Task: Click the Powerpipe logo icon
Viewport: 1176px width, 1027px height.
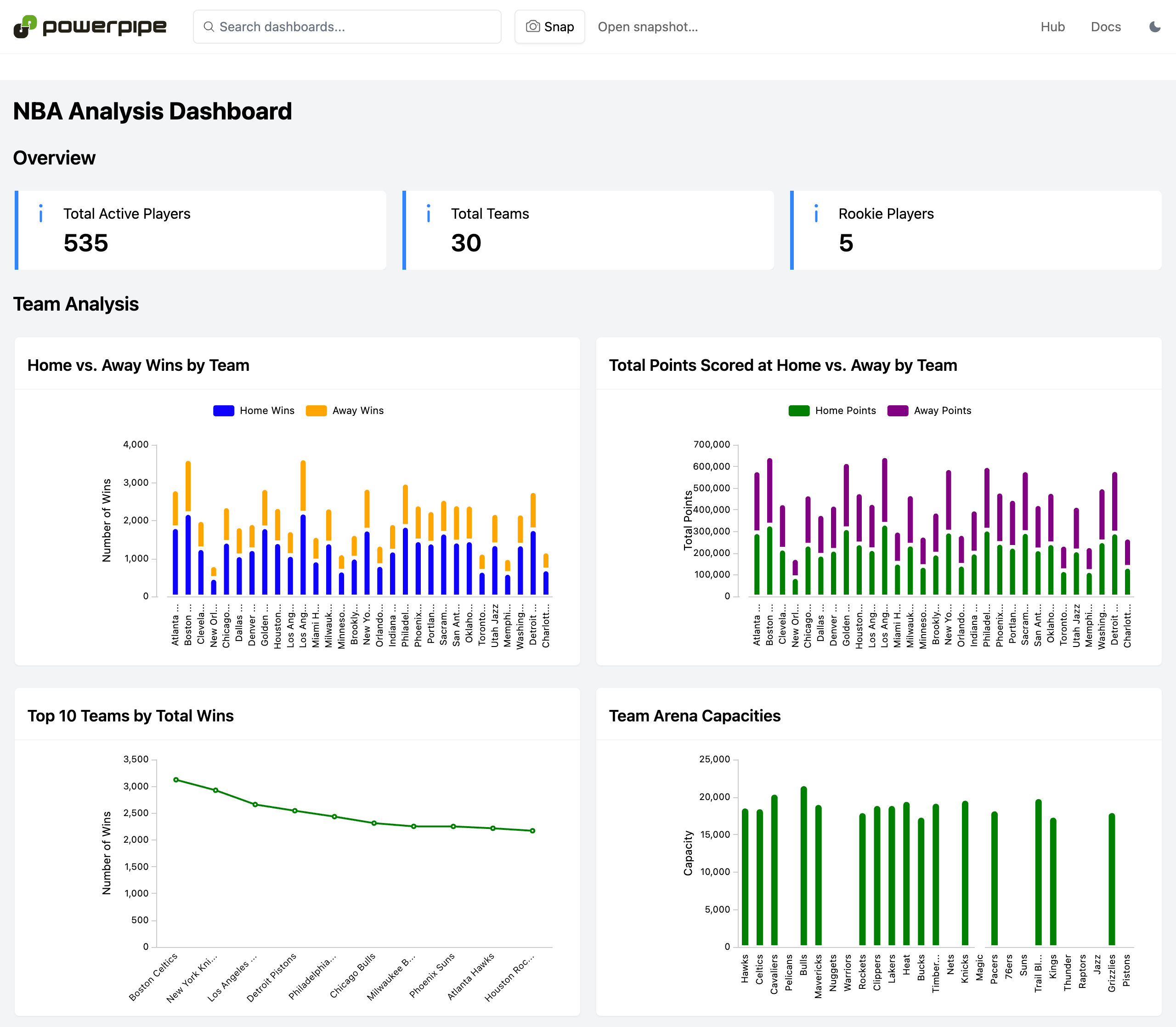Action: tap(25, 26)
